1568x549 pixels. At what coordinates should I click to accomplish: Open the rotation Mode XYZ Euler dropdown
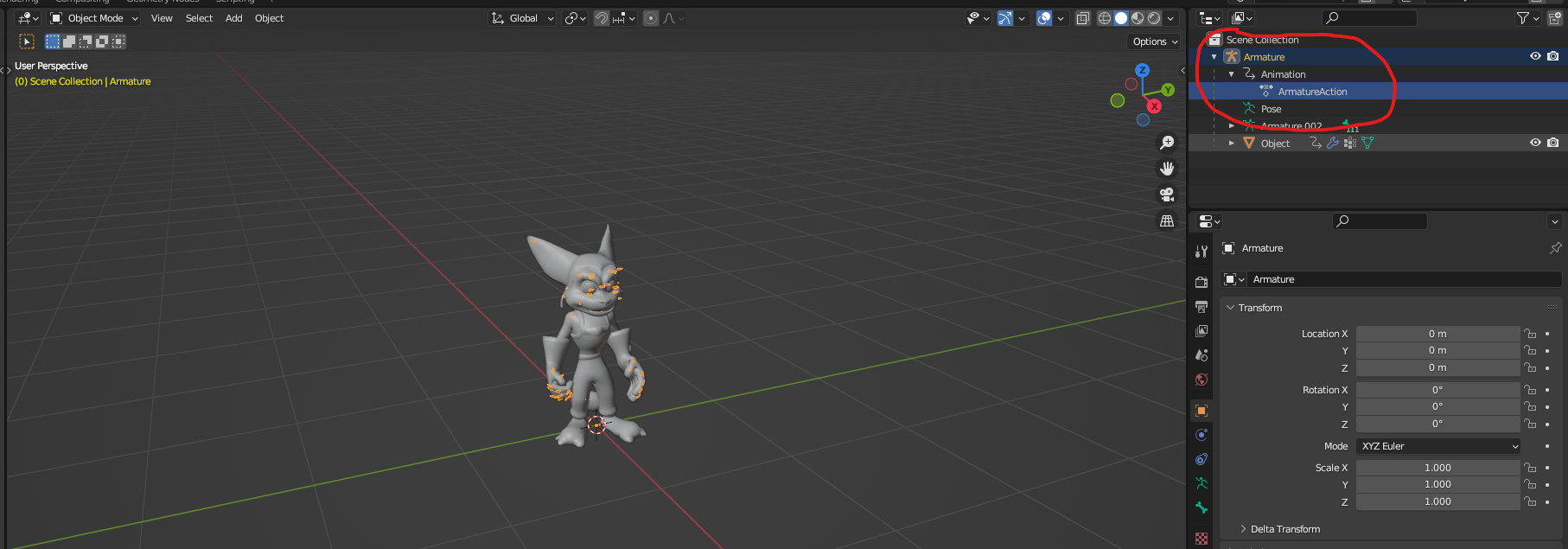pos(1438,446)
